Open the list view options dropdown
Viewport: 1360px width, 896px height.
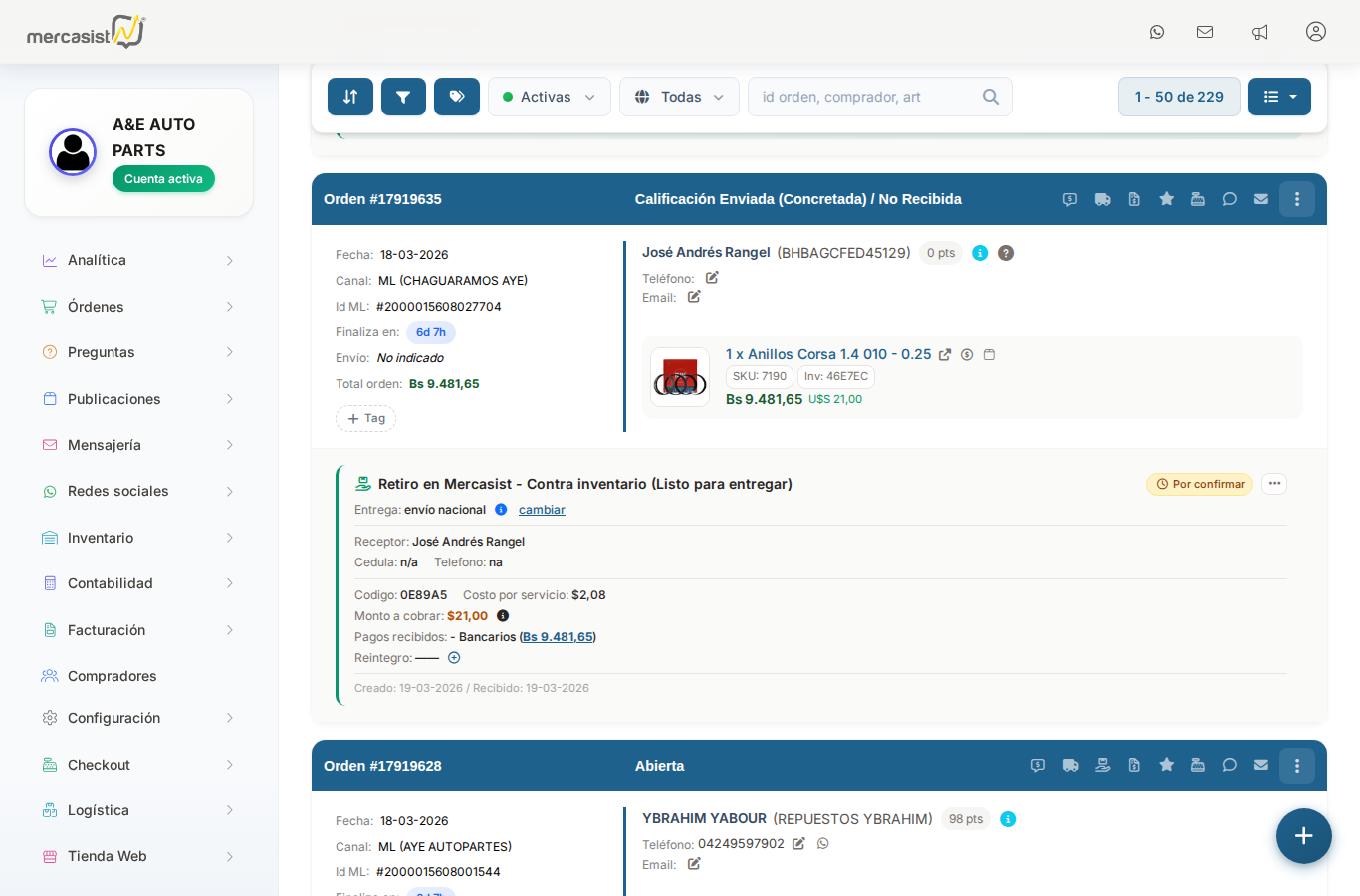pyautogui.click(x=1279, y=97)
